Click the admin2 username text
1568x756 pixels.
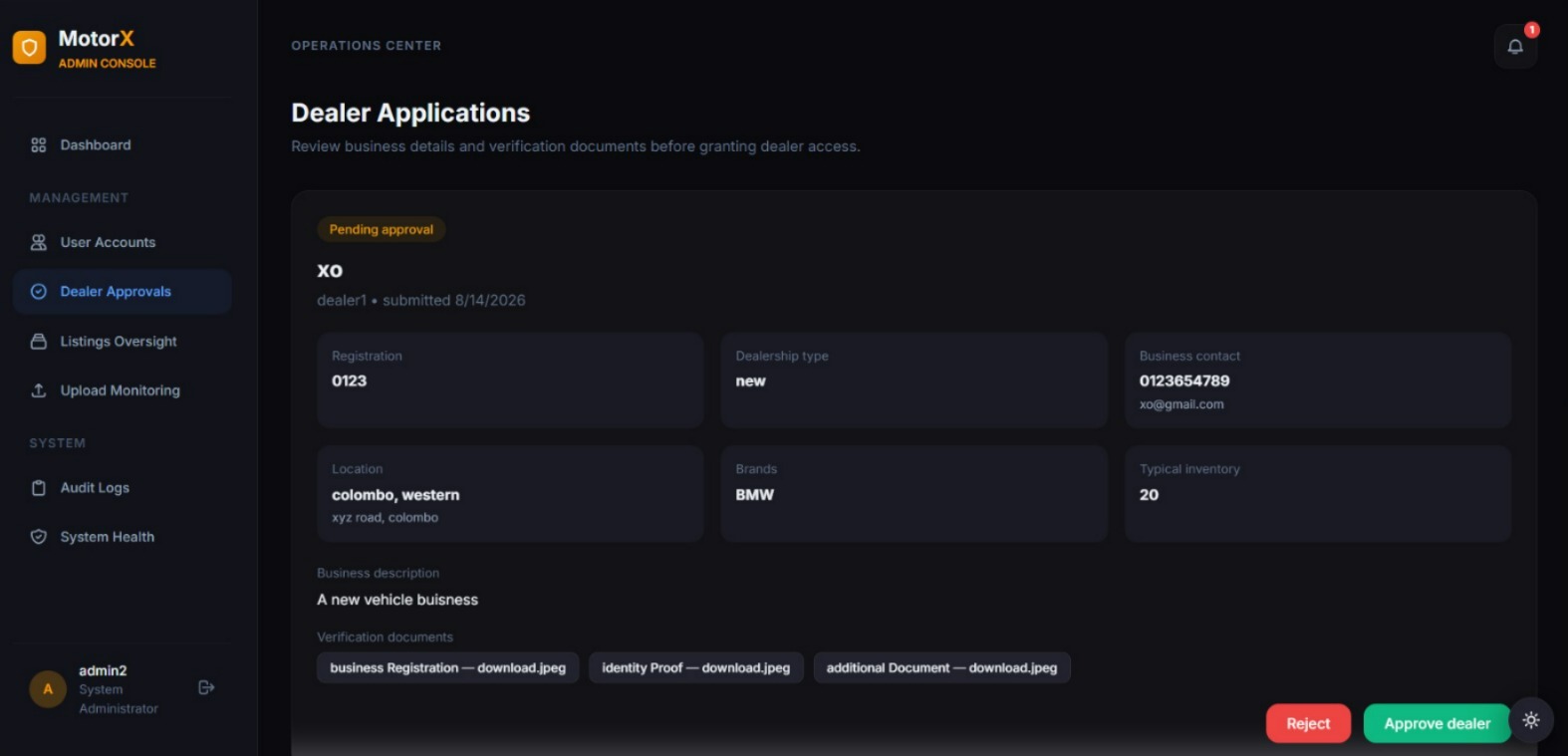click(103, 670)
